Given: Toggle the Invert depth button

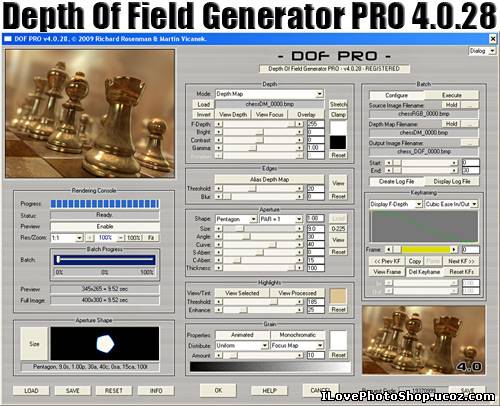Looking at the screenshot, I should point(203,114).
